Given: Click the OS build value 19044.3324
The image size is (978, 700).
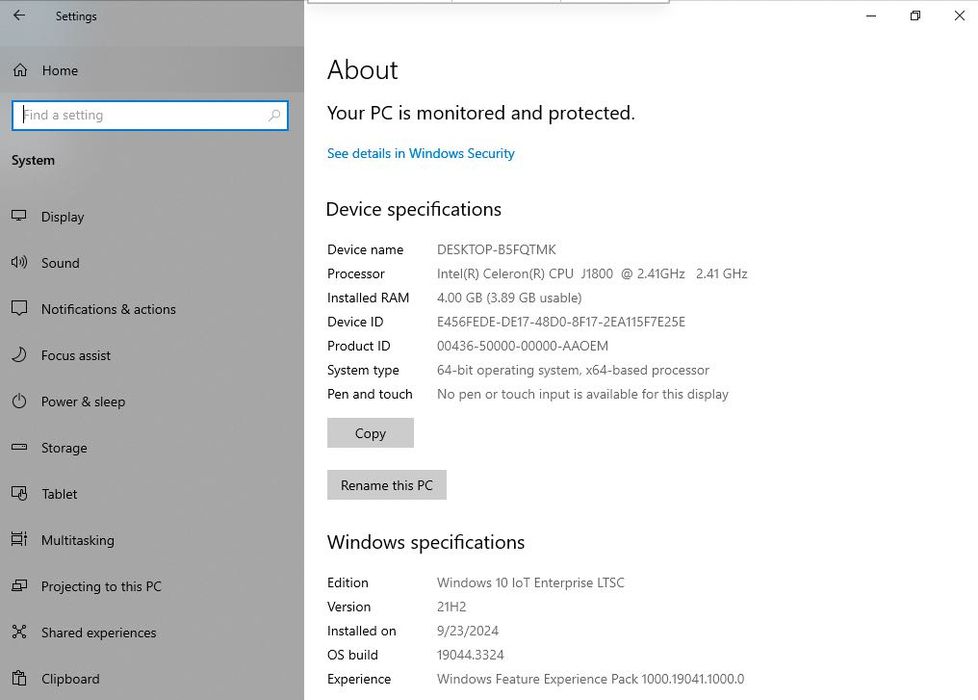Looking at the screenshot, I should point(470,654).
